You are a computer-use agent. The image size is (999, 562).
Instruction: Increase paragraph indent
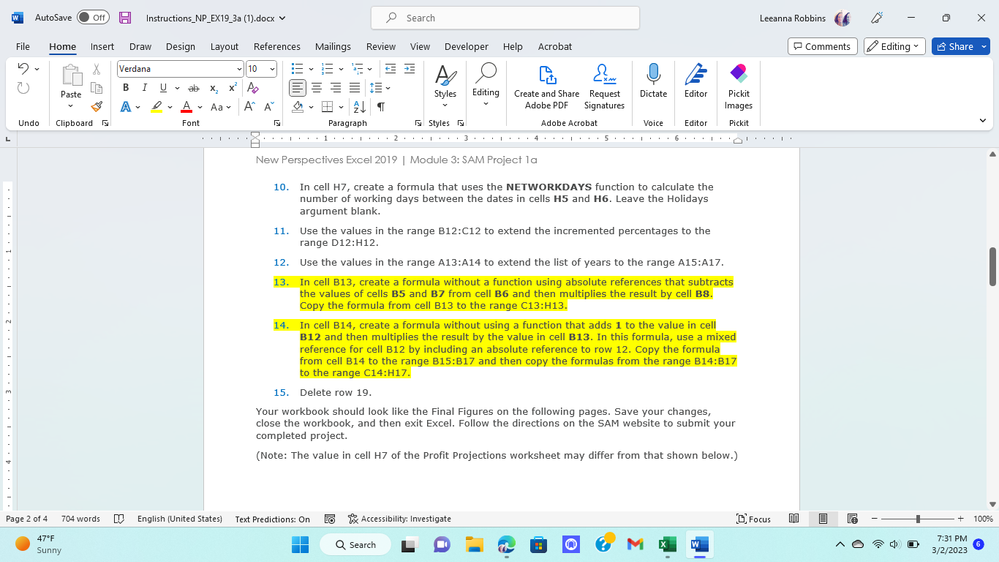click(x=409, y=68)
